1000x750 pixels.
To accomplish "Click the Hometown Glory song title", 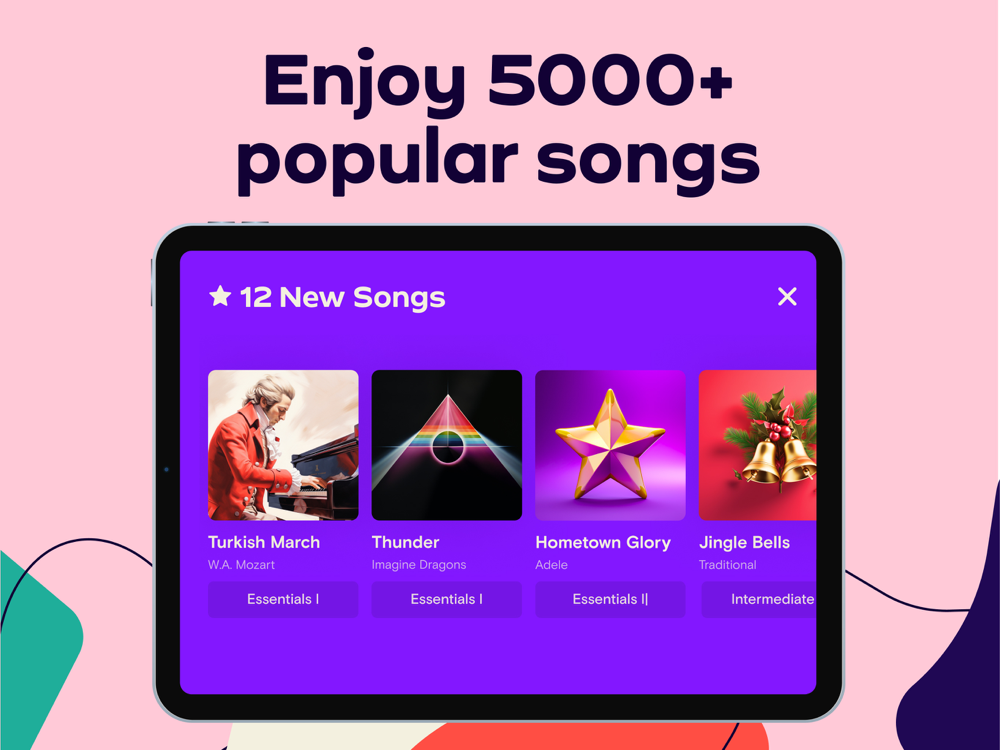I will click(x=603, y=543).
